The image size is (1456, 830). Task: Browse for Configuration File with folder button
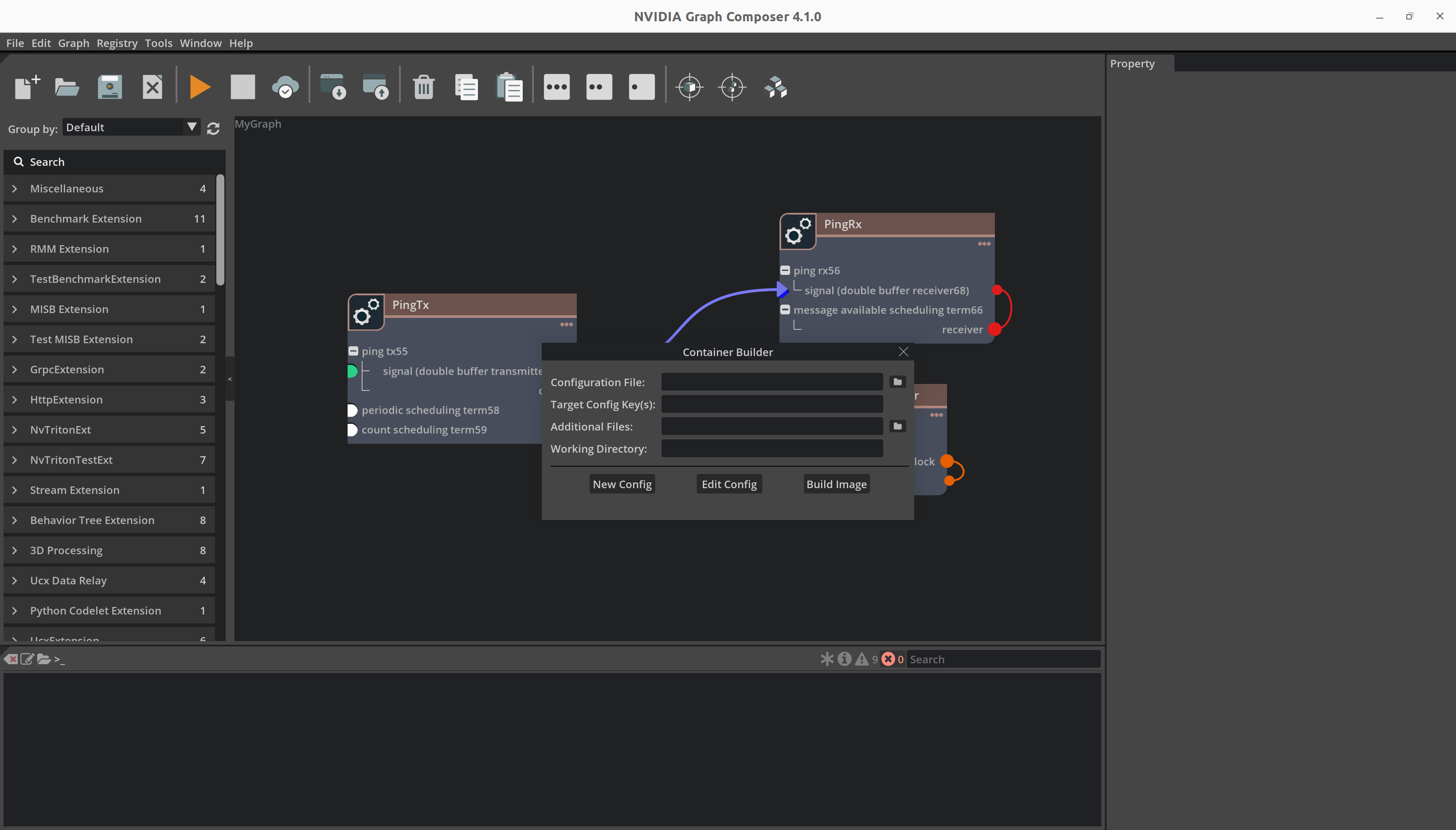(897, 382)
